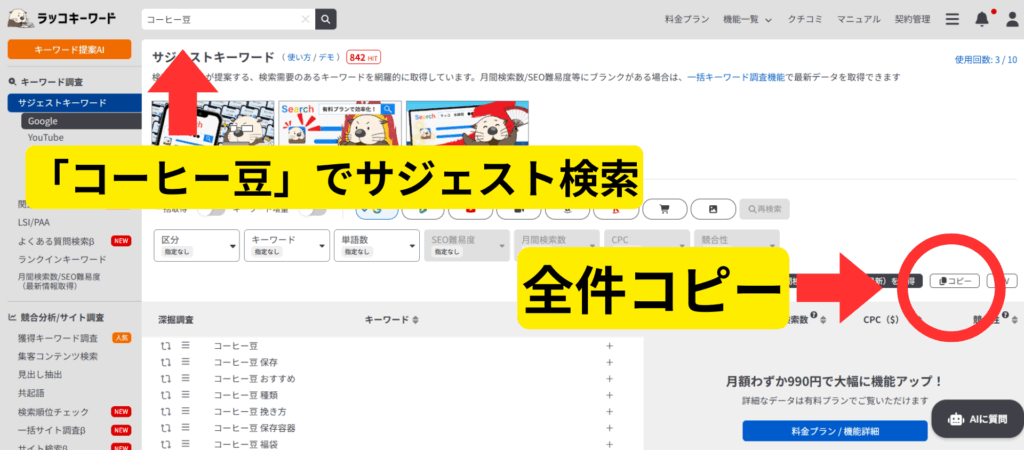1024x450 pixels.
Task: Click deep-dive arrows icon for コーヒー豆 種類
Action: (166, 396)
